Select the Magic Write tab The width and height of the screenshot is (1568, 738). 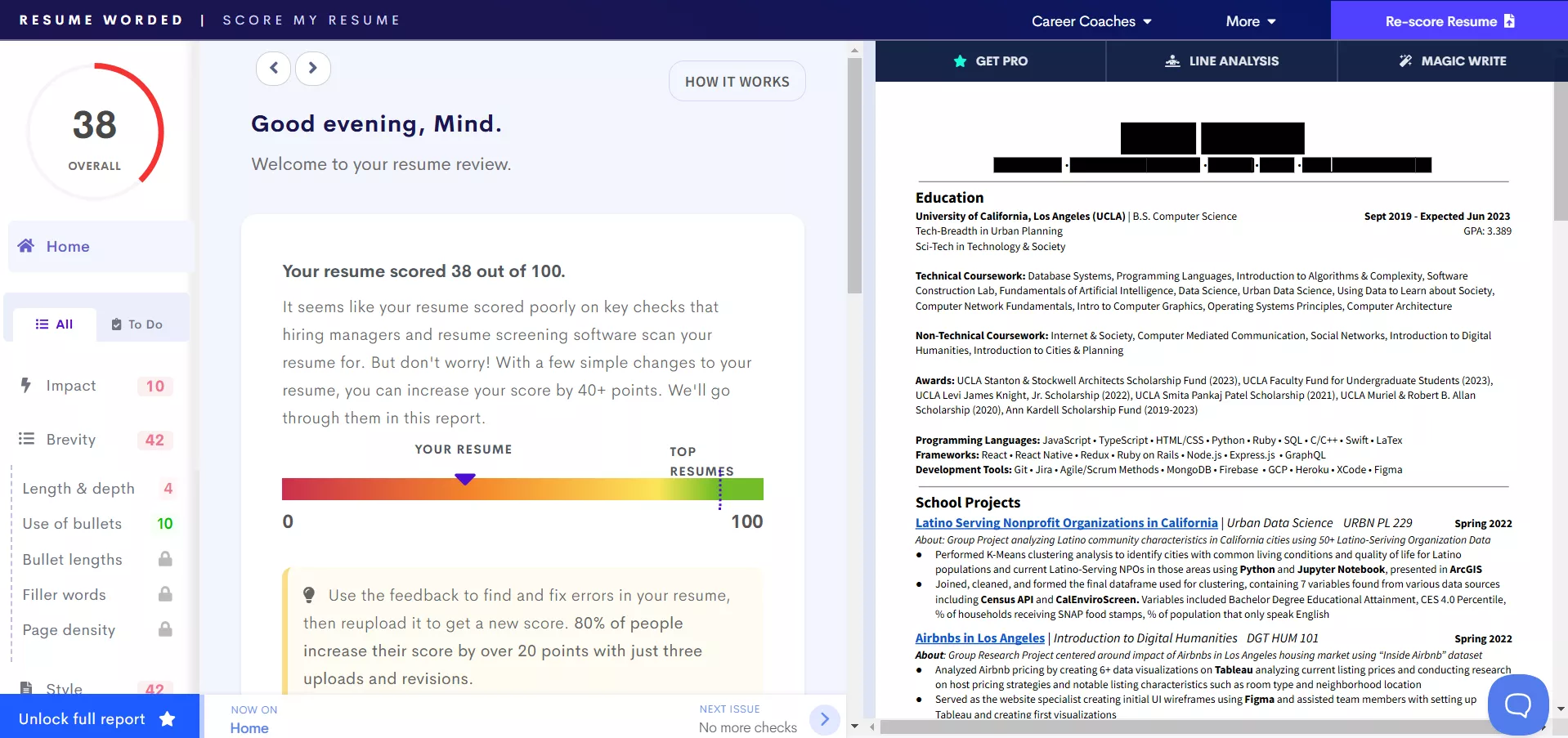click(x=1452, y=61)
